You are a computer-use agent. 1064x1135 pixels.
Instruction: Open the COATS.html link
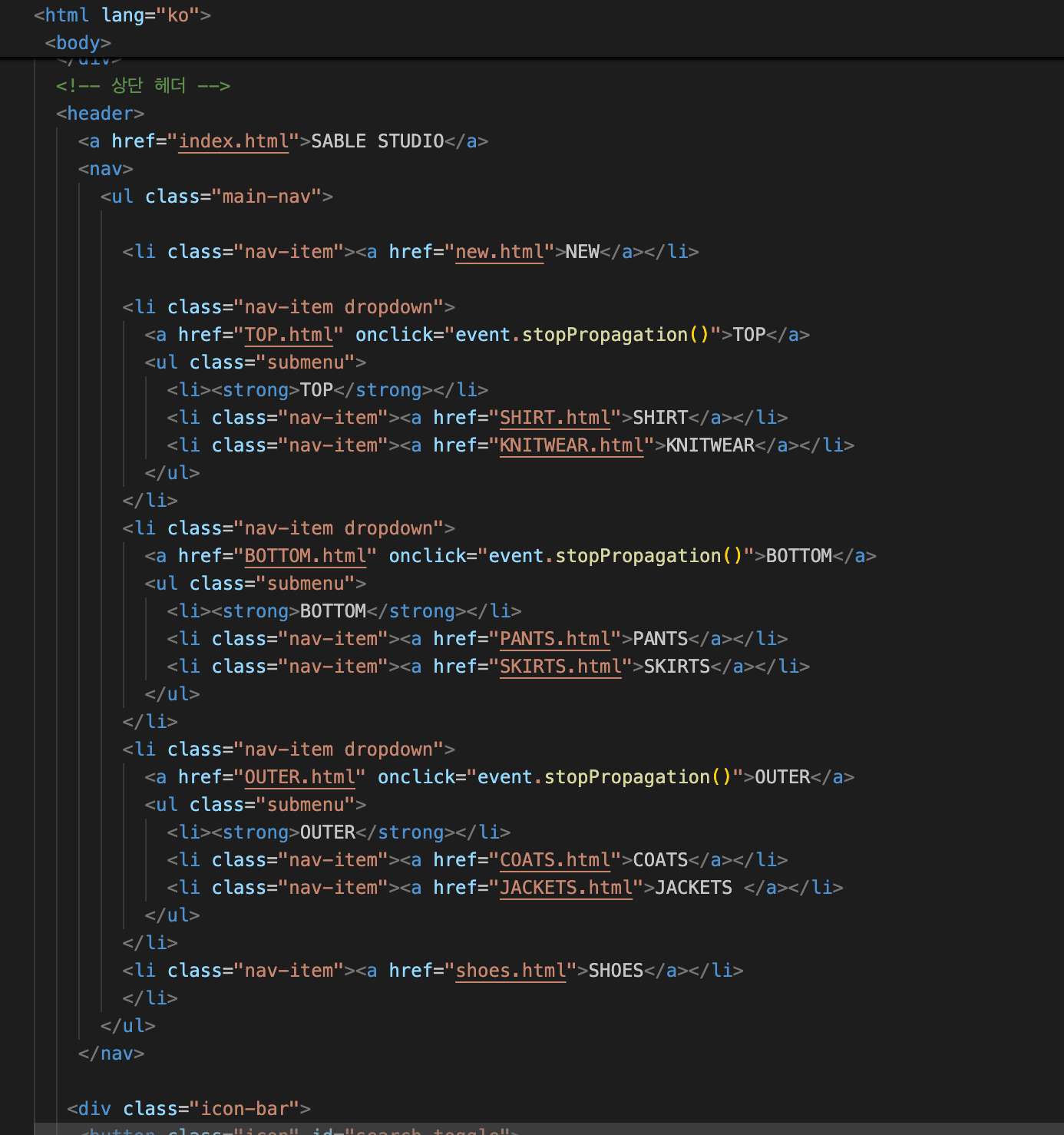click(x=555, y=860)
